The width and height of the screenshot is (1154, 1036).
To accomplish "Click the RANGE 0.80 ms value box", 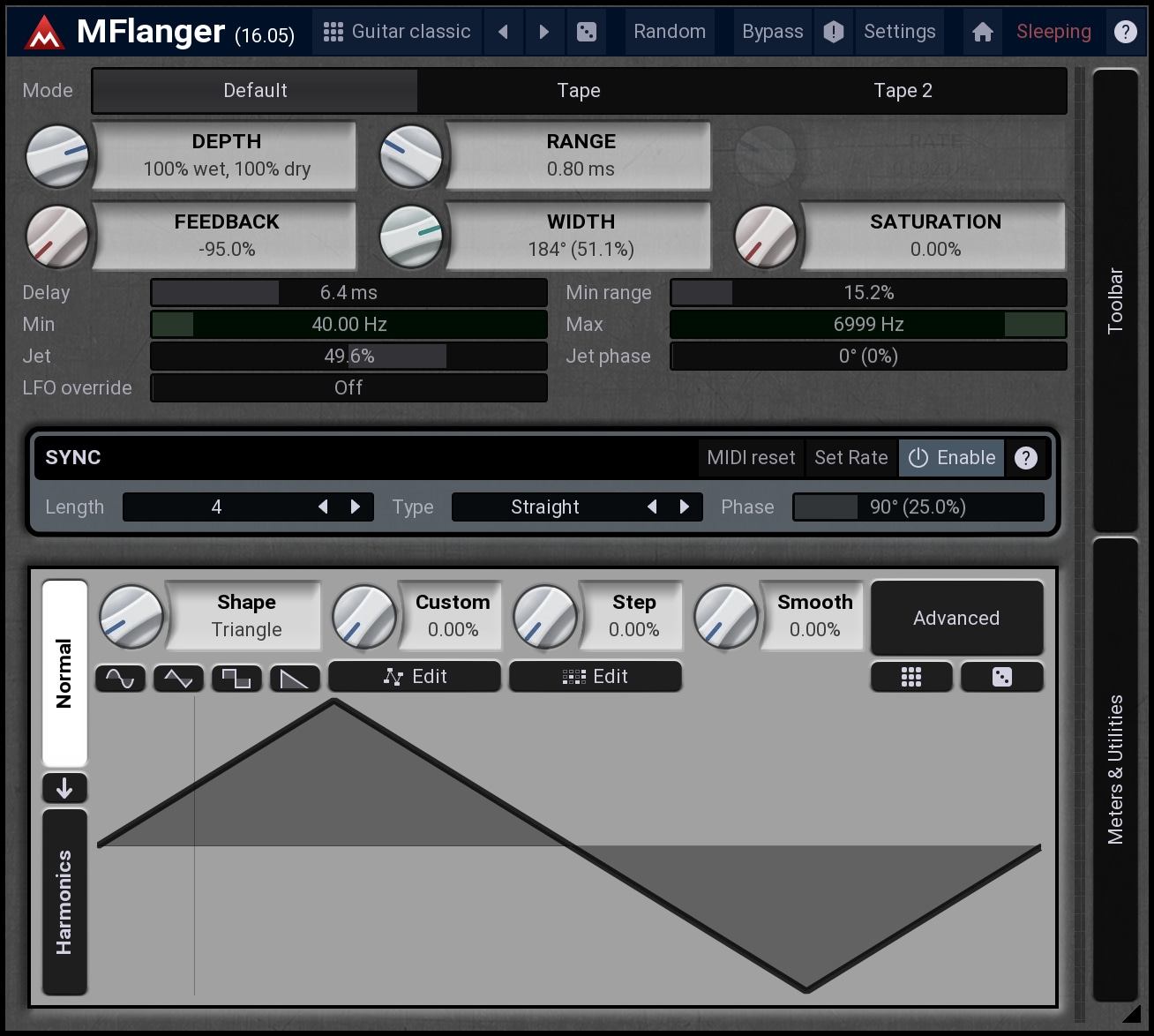I will 580,155.
